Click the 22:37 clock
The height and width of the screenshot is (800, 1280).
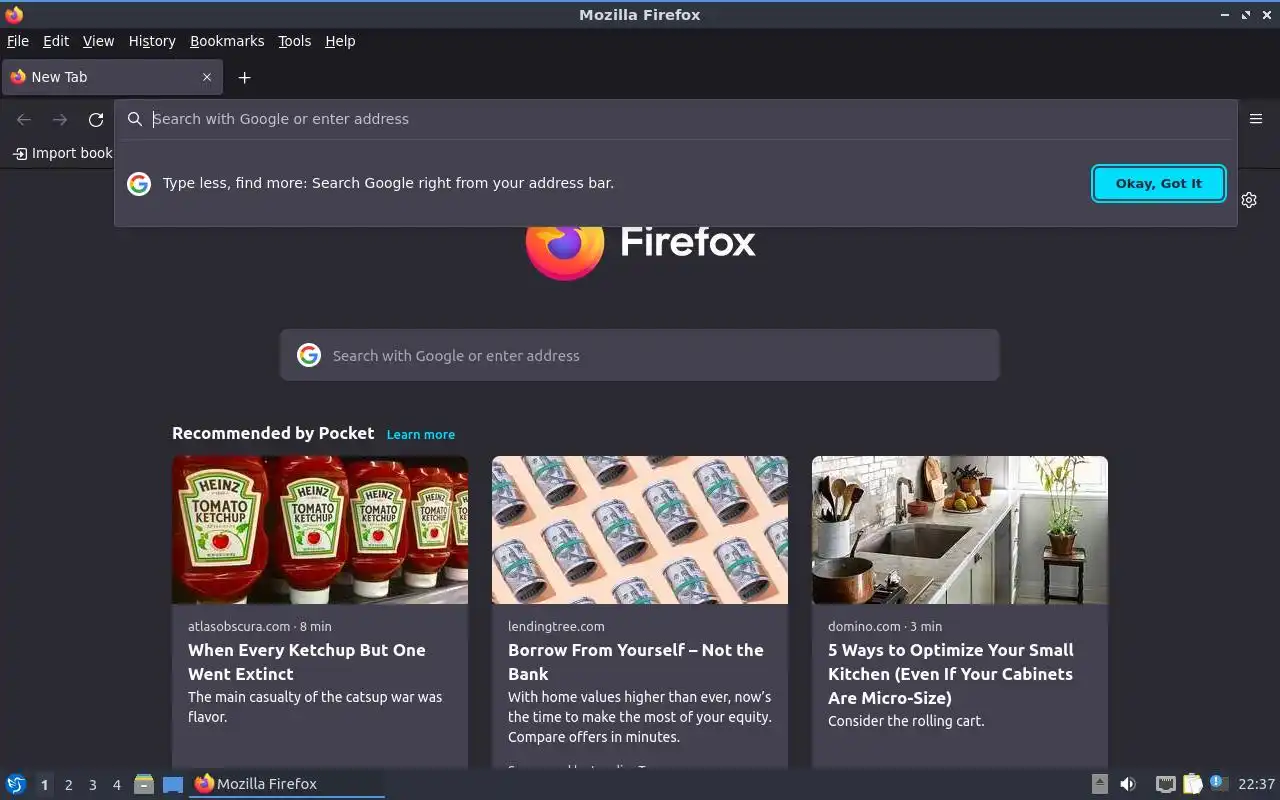click(1256, 784)
